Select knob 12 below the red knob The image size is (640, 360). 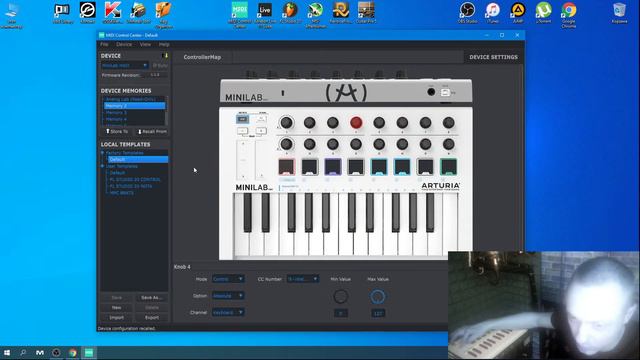356,144
